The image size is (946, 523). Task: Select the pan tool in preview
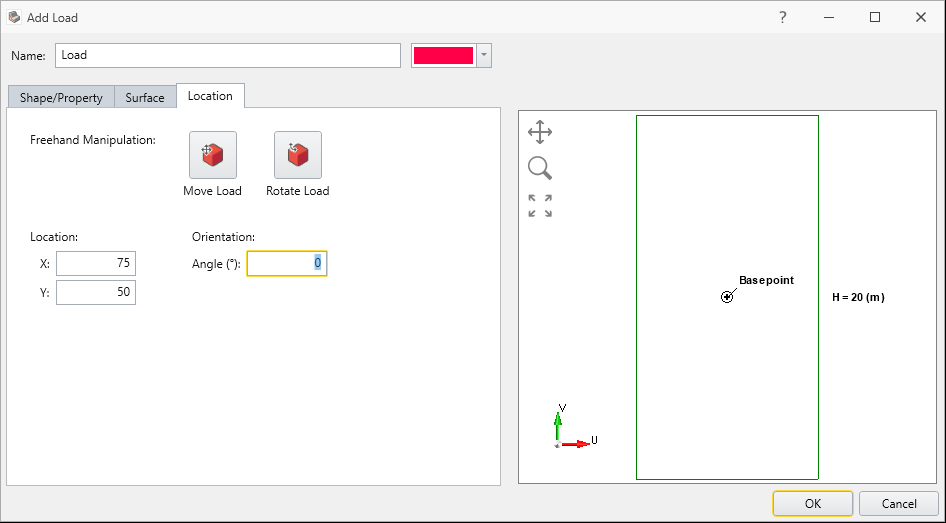click(x=540, y=132)
